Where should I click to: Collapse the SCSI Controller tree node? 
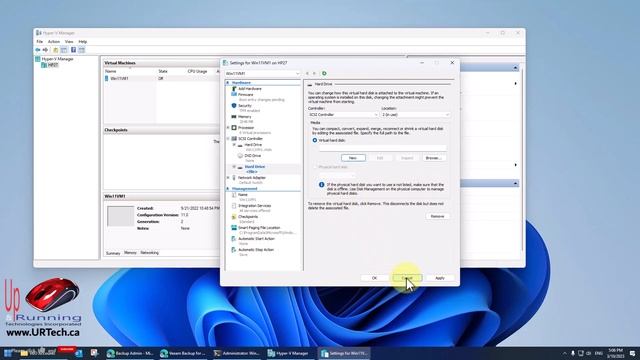(228, 139)
